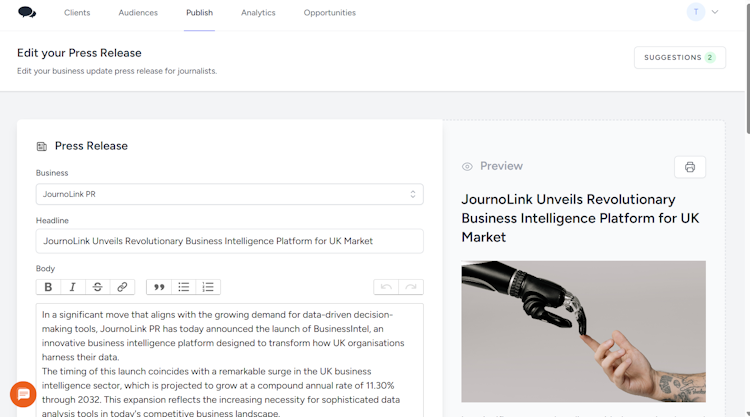Click the preview headline text
The image size is (750, 417).
click(580, 218)
